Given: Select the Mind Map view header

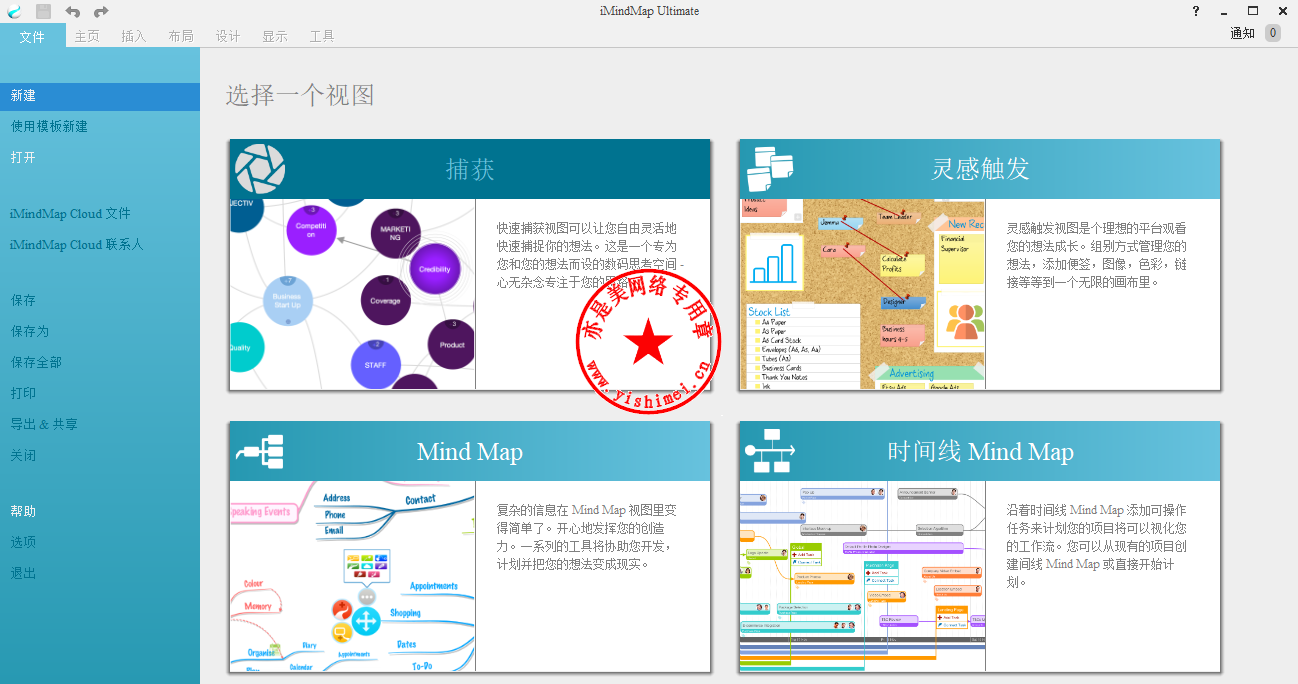Looking at the screenshot, I should tap(470, 452).
